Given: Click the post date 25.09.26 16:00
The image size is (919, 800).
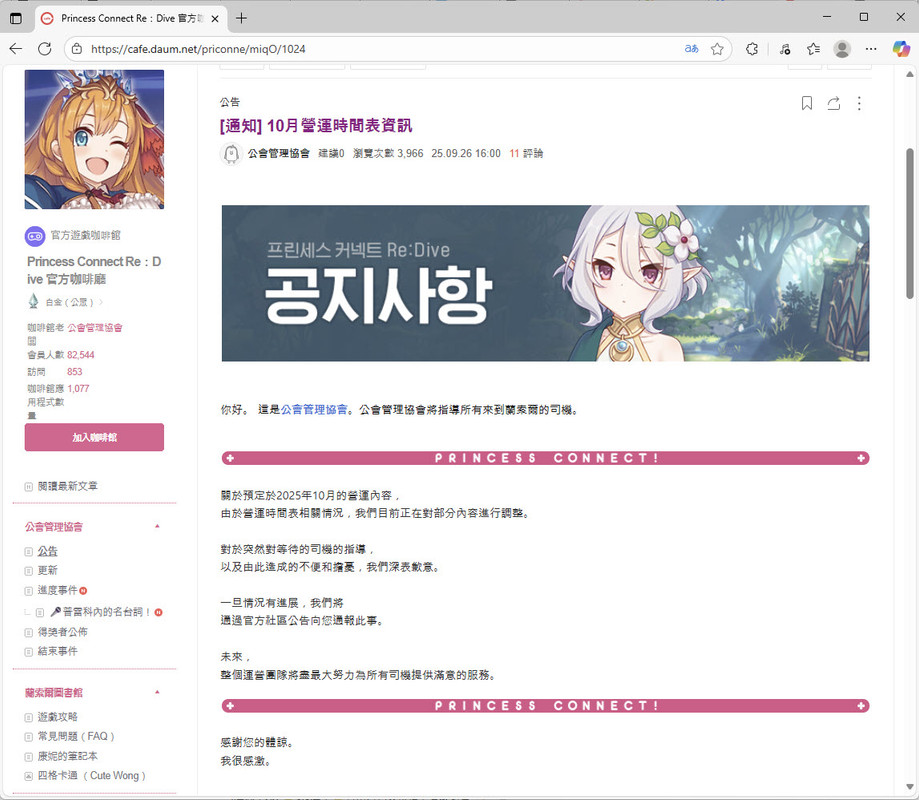Looking at the screenshot, I should (x=466, y=154).
